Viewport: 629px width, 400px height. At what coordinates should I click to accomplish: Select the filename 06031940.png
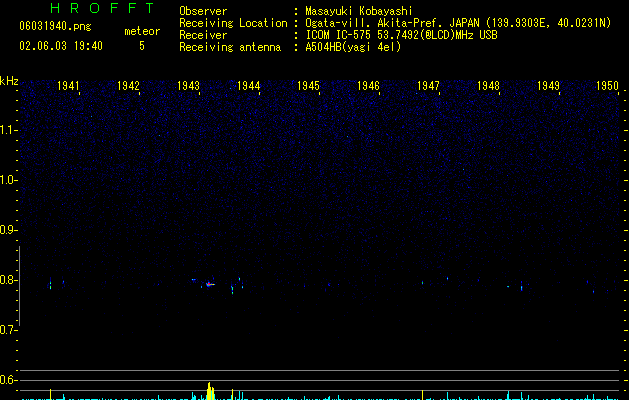tap(55, 27)
